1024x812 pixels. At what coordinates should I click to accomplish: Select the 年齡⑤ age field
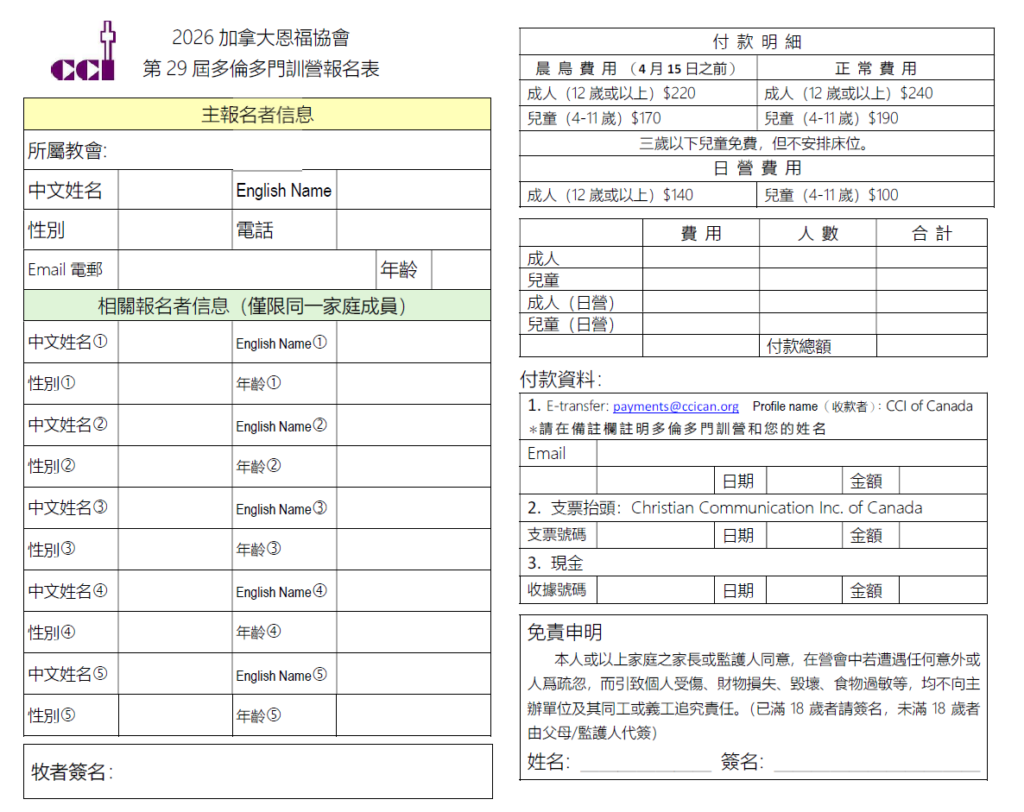point(413,715)
